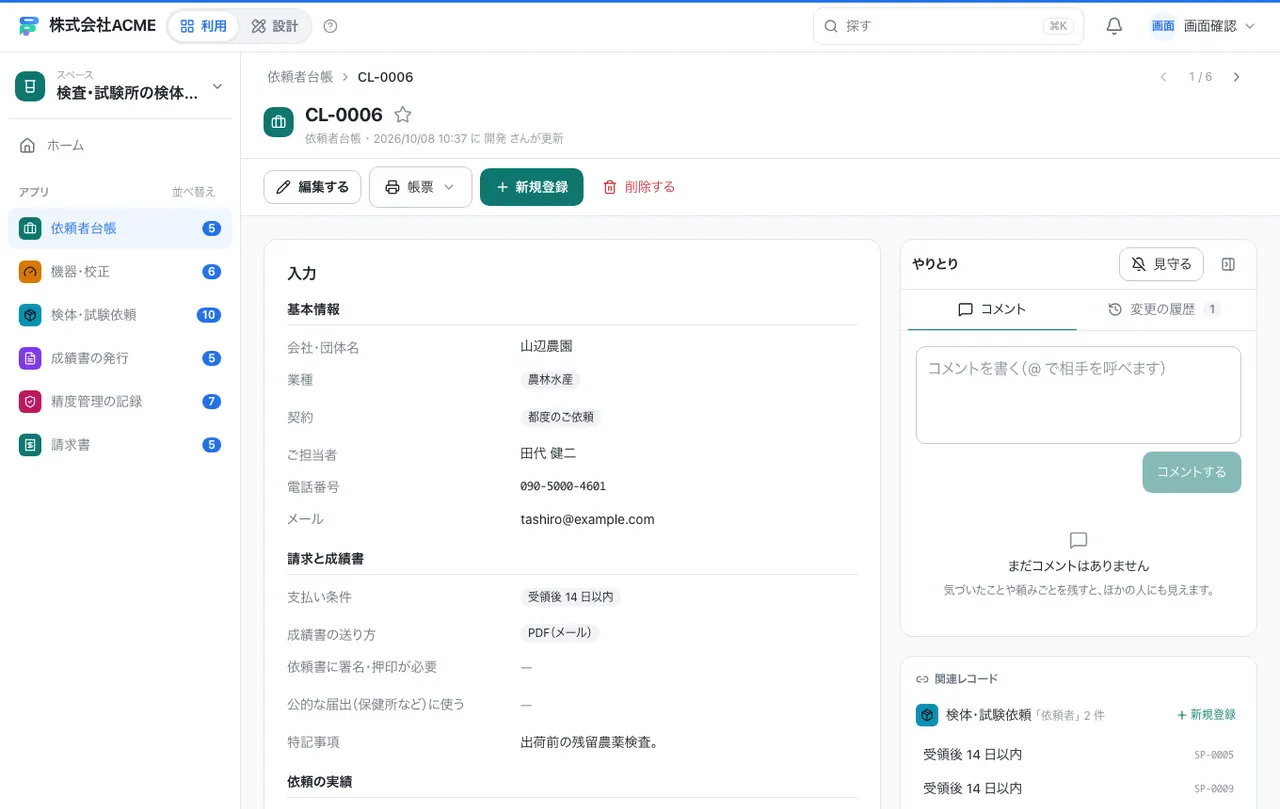
Task: Expand the space selector dropdown
Action: [x=217, y=87]
